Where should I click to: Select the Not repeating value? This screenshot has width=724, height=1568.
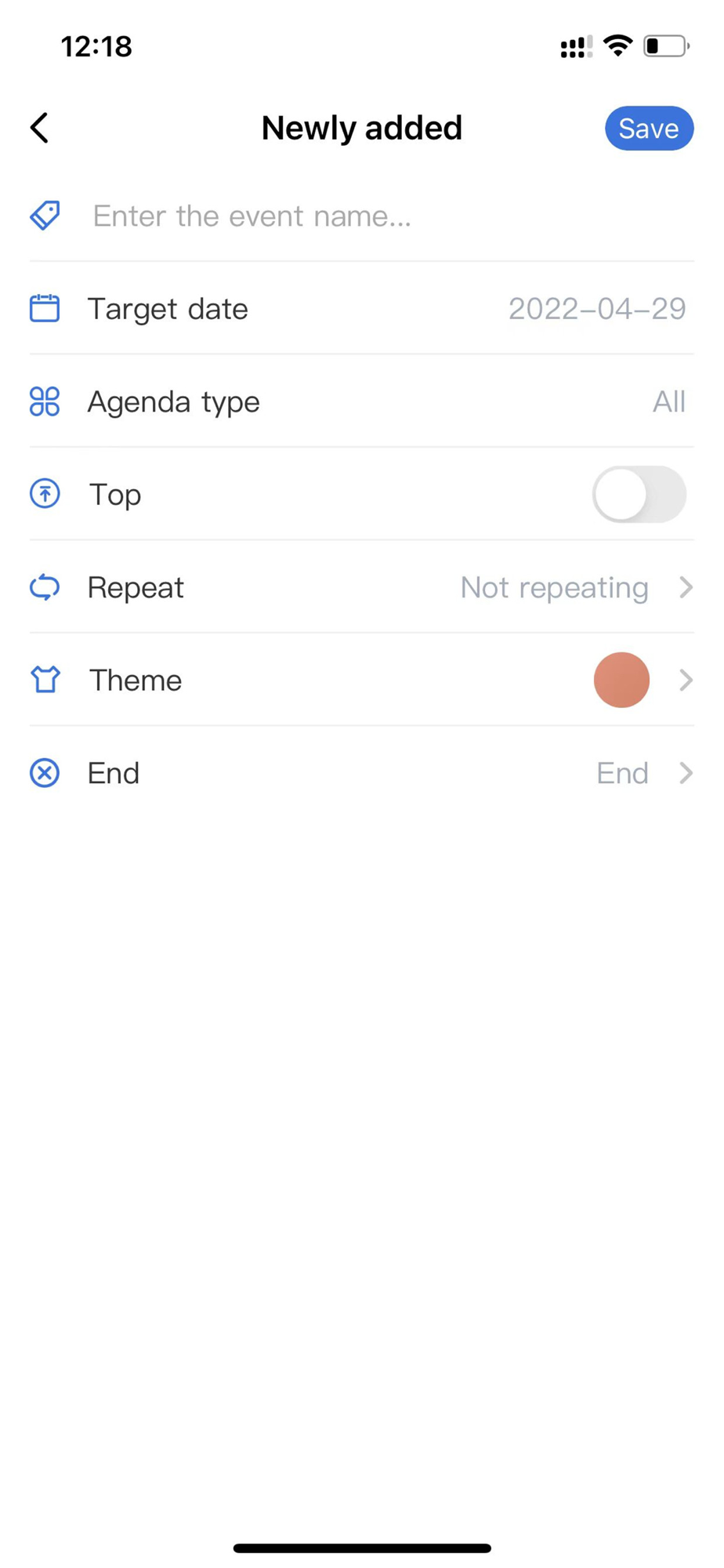tap(555, 587)
